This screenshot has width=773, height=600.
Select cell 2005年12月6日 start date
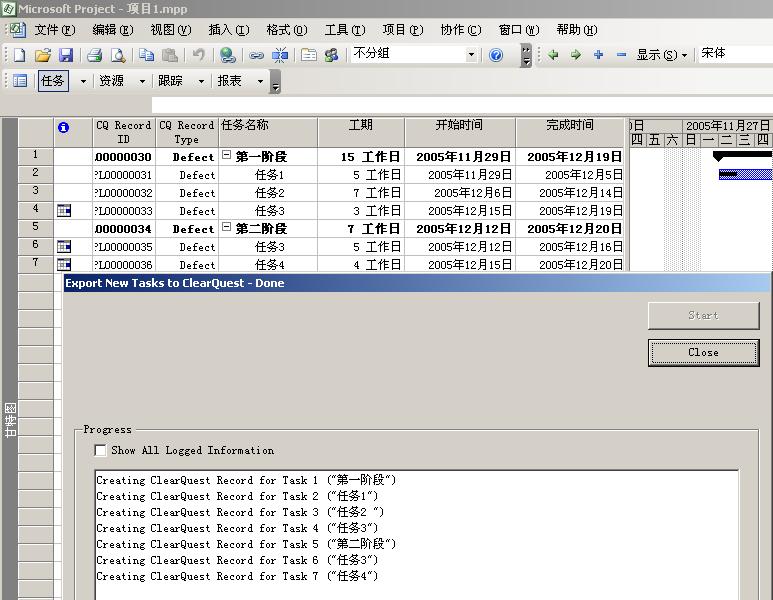(x=460, y=193)
